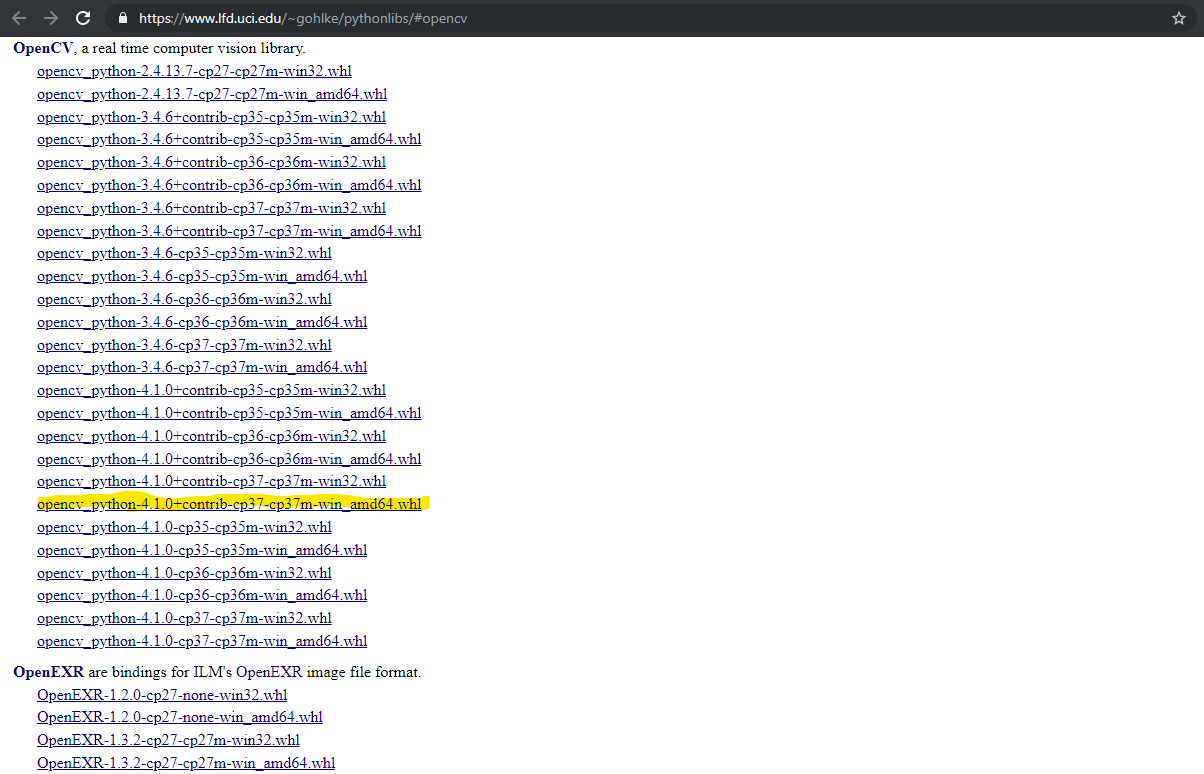Download opencv_python-3.4.6+contrib-cp36-cp36m-win32.whl
The image size is (1204, 774).
211,162
